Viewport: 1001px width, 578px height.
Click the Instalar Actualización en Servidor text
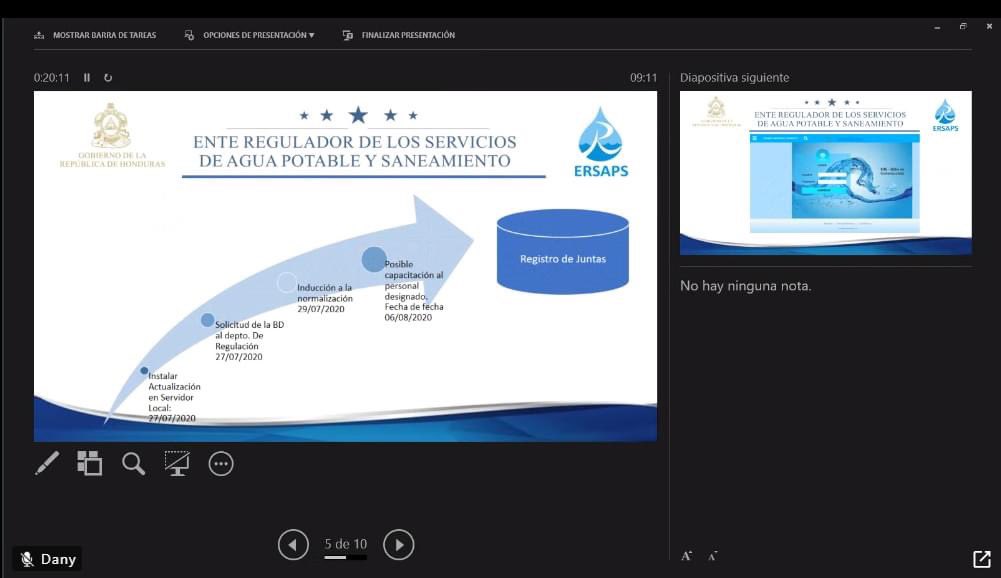pyautogui.click(x=174, y=397)
